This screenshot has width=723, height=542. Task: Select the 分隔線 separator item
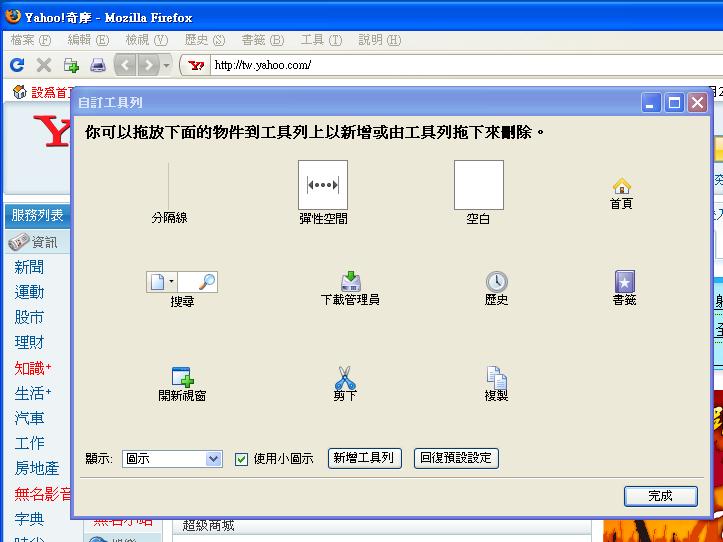169,193
